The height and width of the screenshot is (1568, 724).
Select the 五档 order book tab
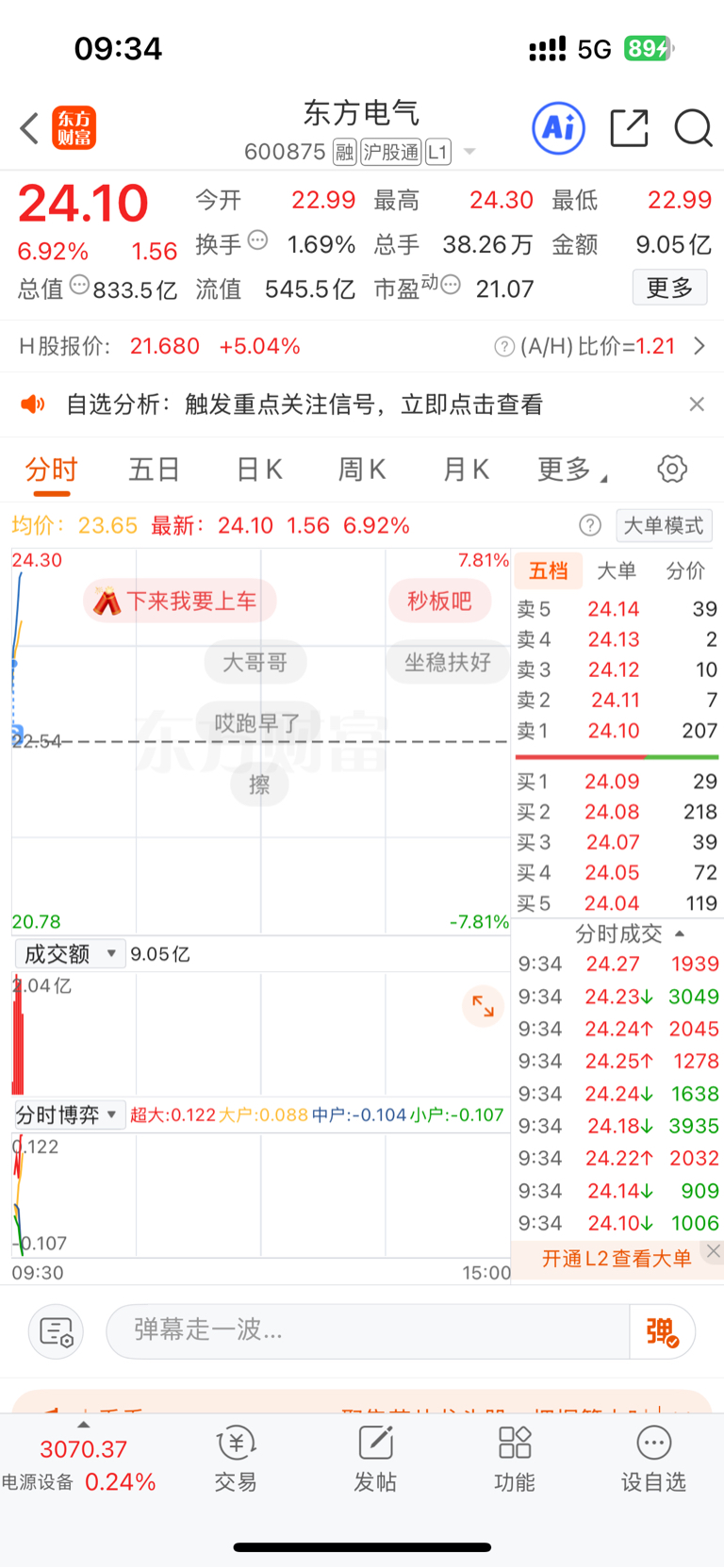click(548, 570)
